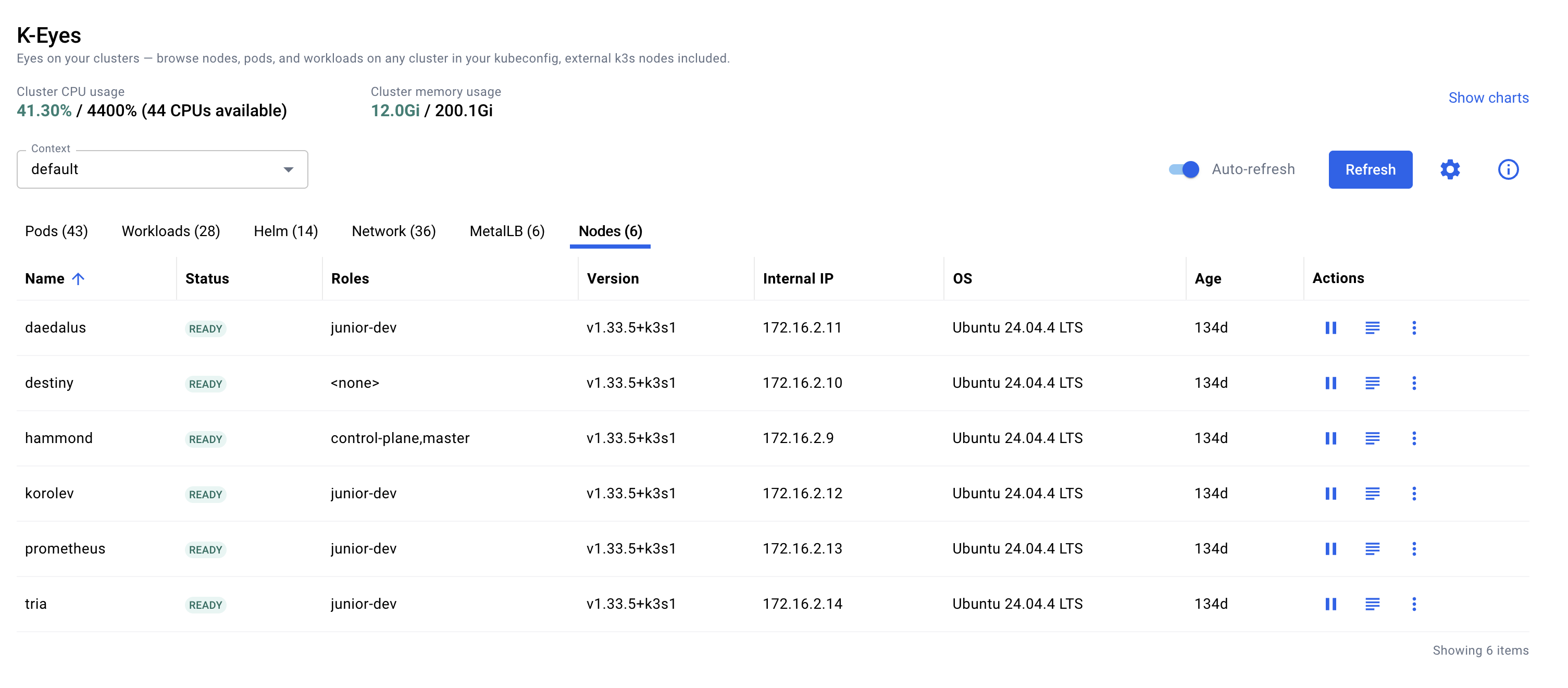
Task: Cordon the daedalus node with pause icon
Action: click(x=1330, y=328)
